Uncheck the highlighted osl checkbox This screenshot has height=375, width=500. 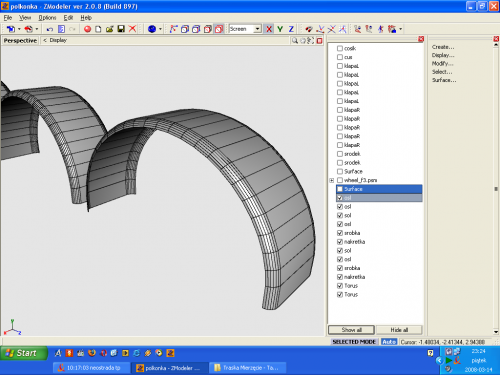(x=340, y=198)
